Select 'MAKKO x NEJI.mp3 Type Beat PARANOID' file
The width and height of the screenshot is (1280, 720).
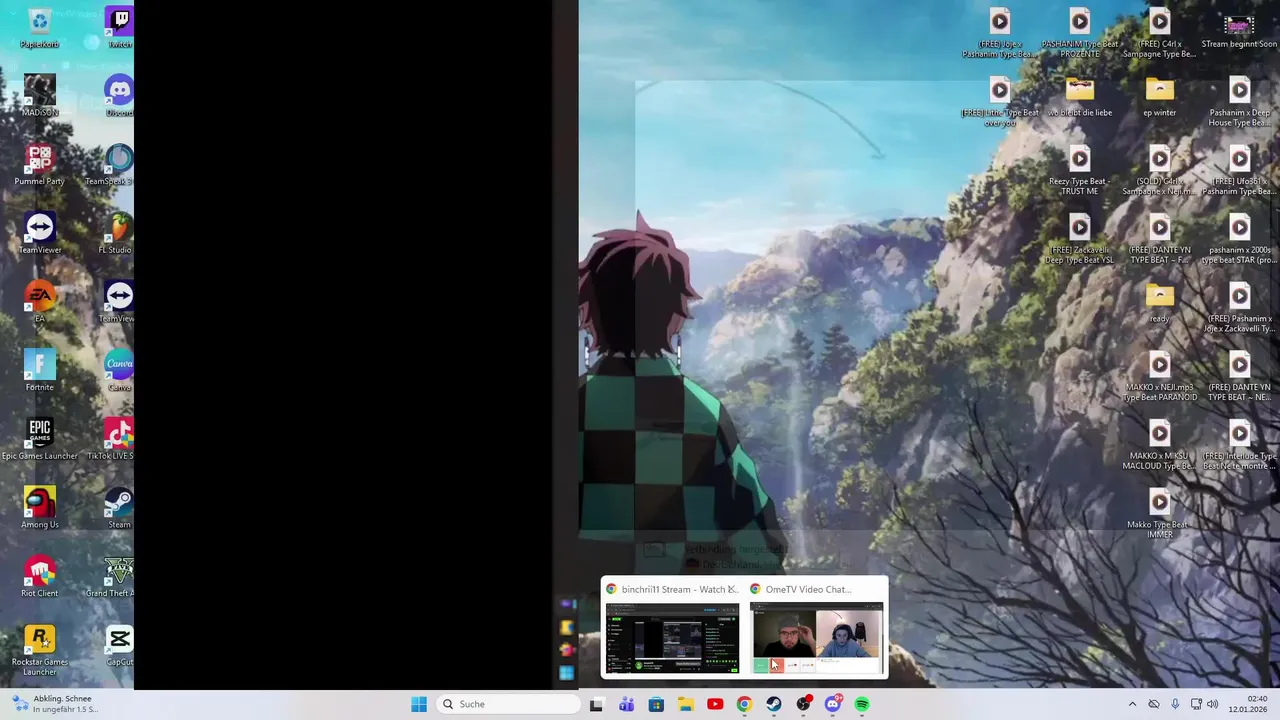coord(1160,376)
